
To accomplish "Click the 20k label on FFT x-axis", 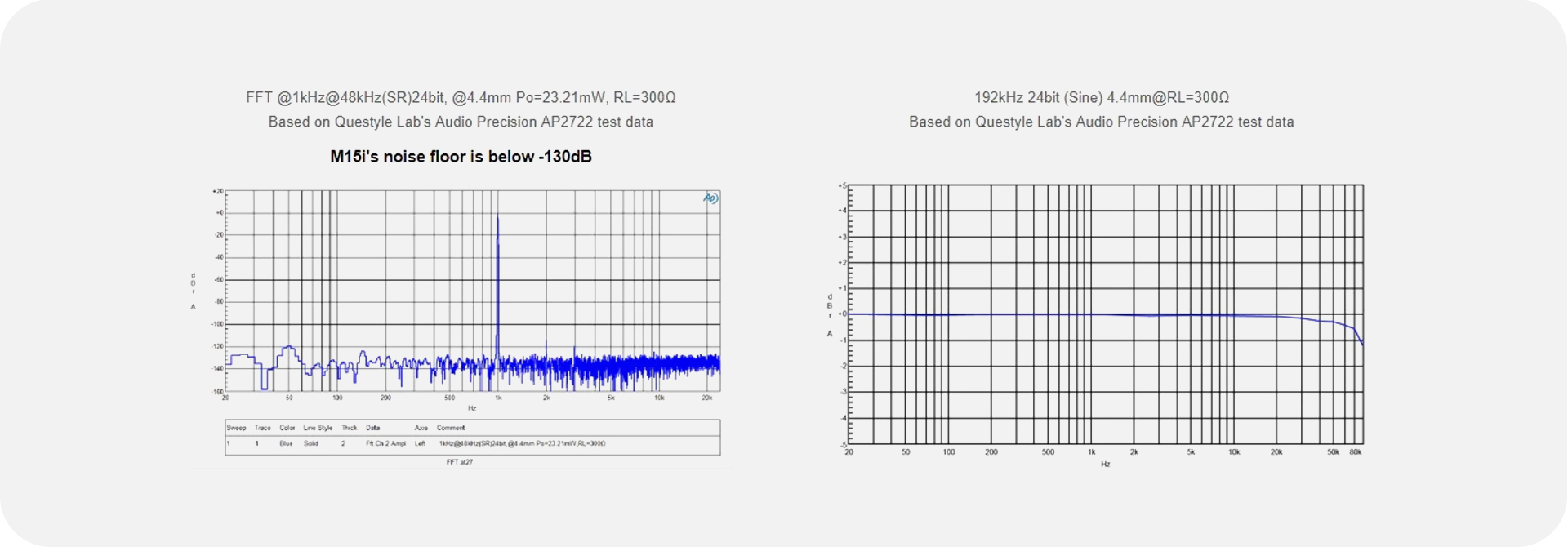I will pos(706,398).
